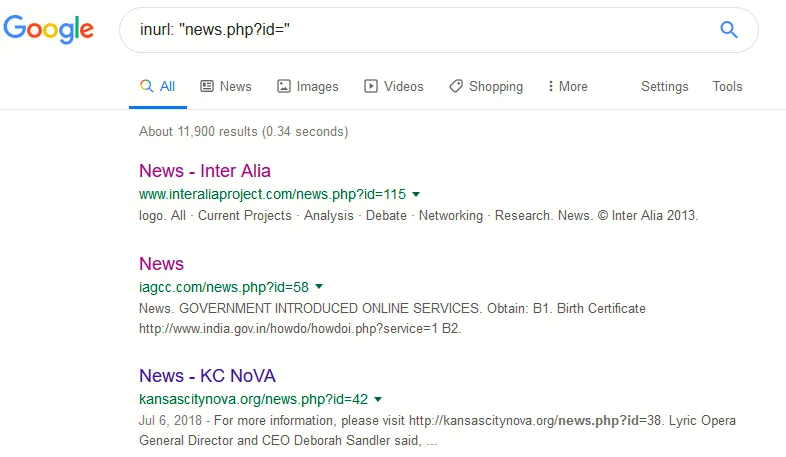Image resolution: width=786 pixels, height=457 pixels.
Task: Switch to the Images tab
Action: tap(308, 86)
